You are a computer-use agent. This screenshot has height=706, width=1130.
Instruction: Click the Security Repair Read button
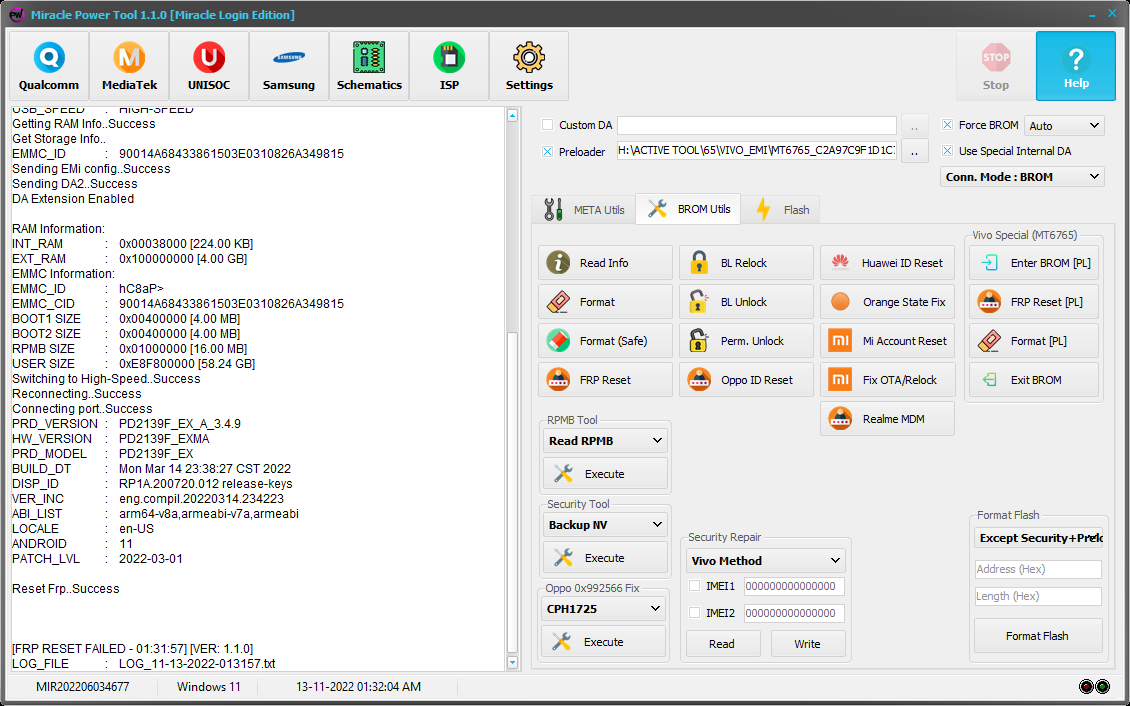(722, 644)
